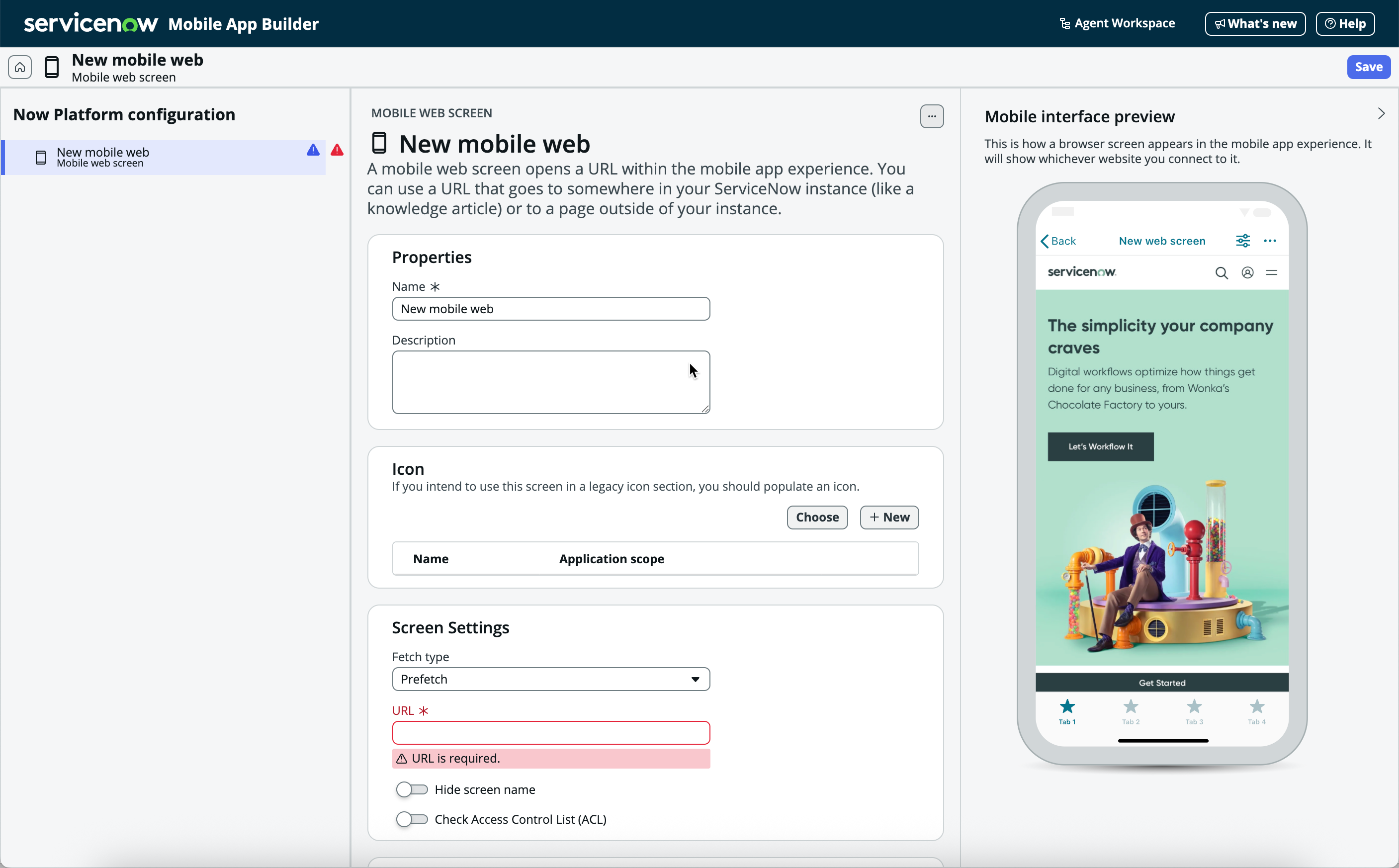The height and width of the screenshot is (868, 1399).
Task: Open Agent Workspace
Action: pyautogui.click(x=1117, y=23)
